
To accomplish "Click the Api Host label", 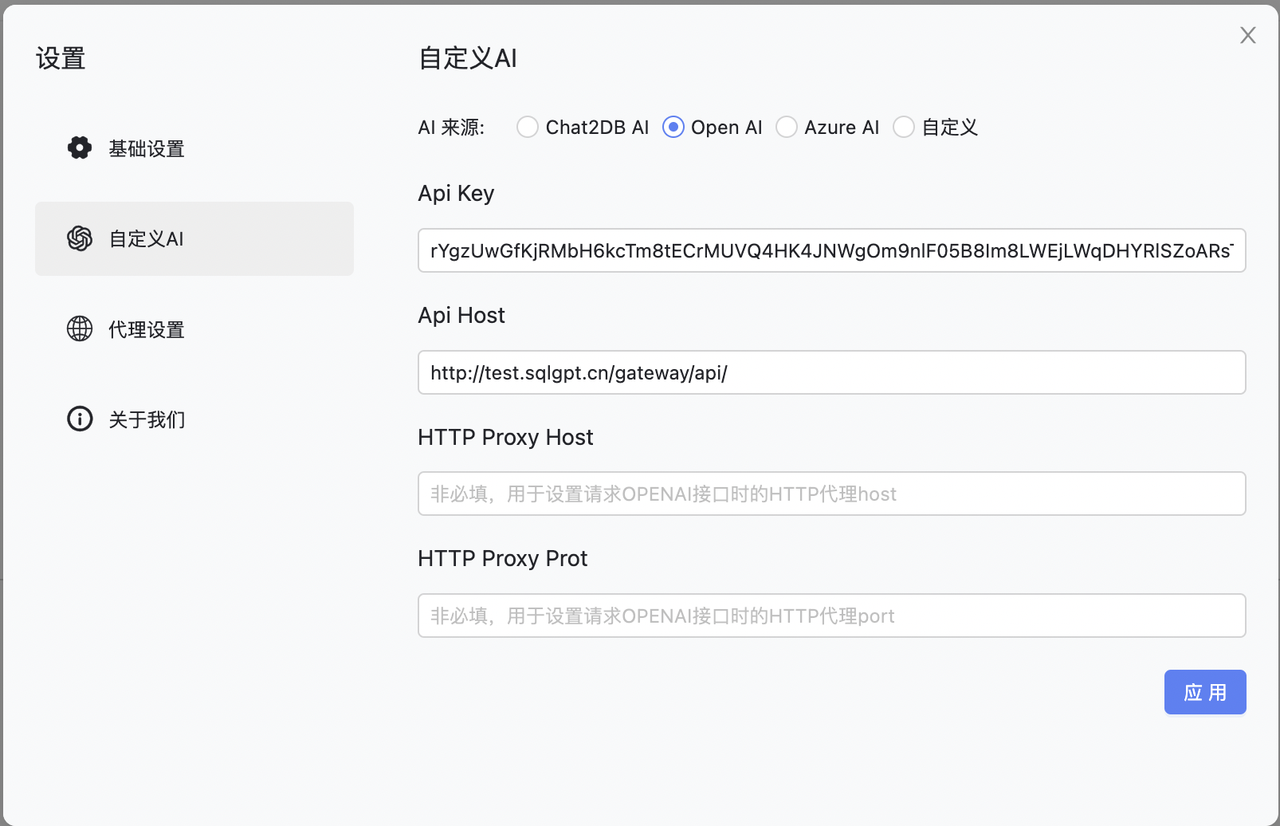I will point(461,315).
